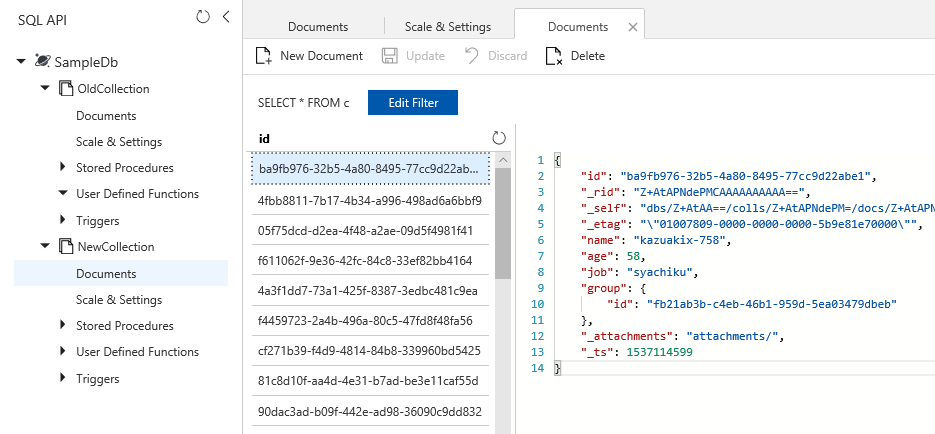Open Documents under OldCollection
935x434 pixels.
click(106, 115)
